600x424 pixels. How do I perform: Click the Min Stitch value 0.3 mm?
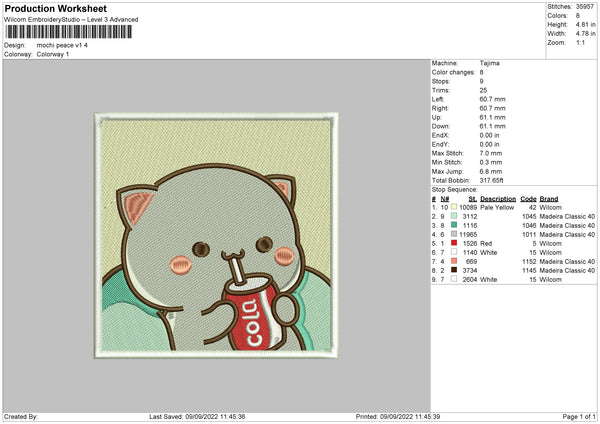(491, 162)
